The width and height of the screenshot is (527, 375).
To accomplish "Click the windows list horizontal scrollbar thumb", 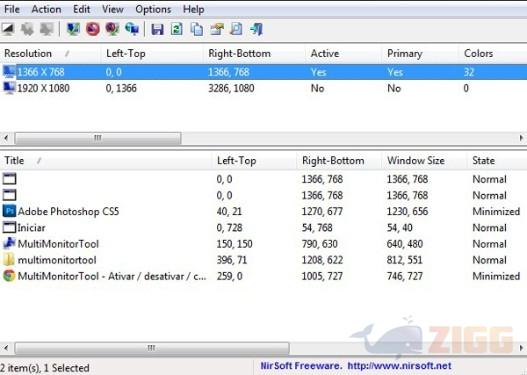I will 152,348.
